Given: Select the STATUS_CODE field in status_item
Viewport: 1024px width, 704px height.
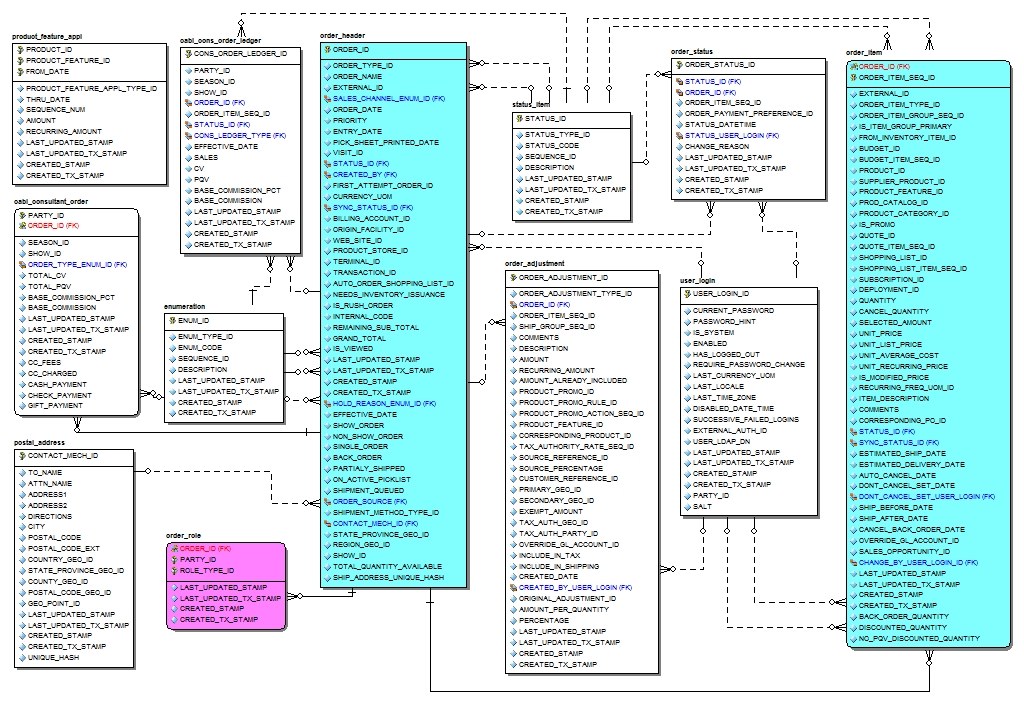Looking at the screenshot, I should [x=552, y=146].
